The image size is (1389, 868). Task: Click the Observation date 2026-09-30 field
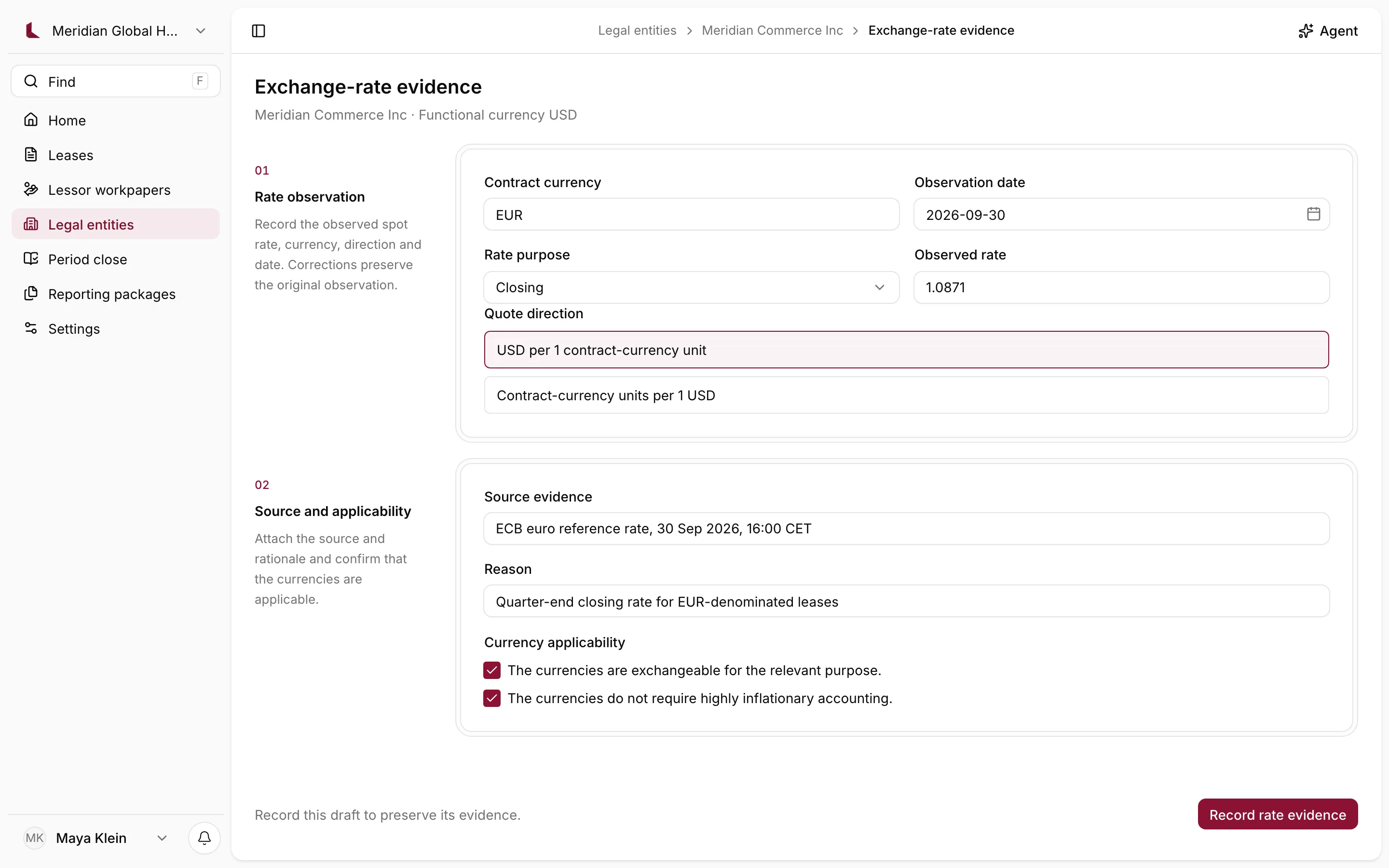(x=1121, y=215)
